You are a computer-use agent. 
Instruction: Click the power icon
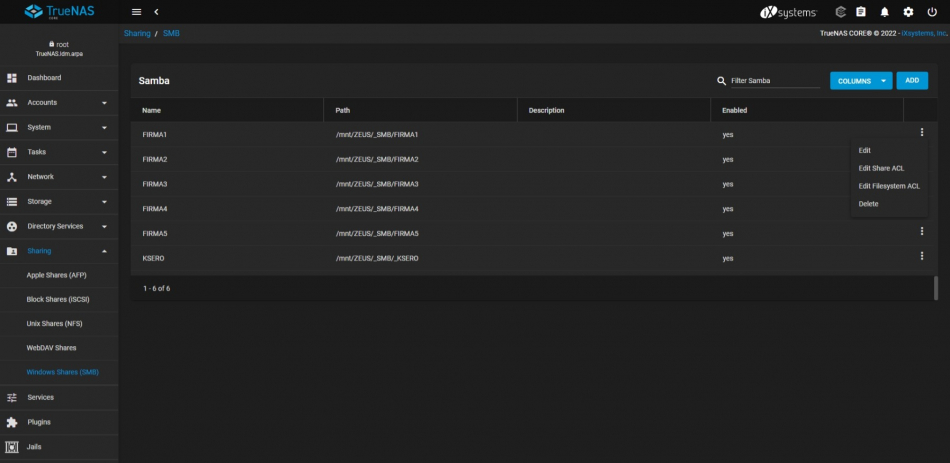coord(932,12)
